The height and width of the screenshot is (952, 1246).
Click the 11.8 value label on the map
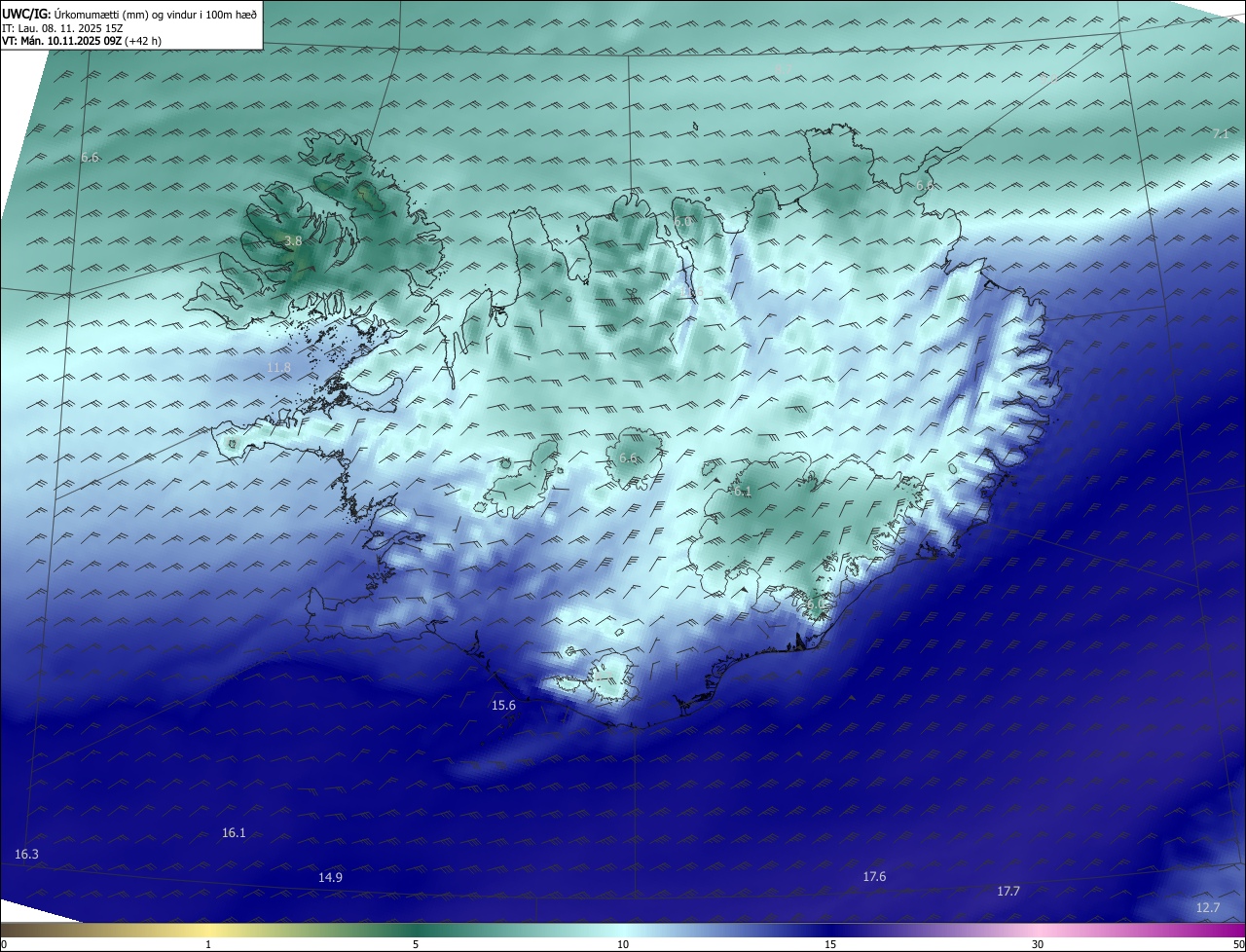point(278,367)
